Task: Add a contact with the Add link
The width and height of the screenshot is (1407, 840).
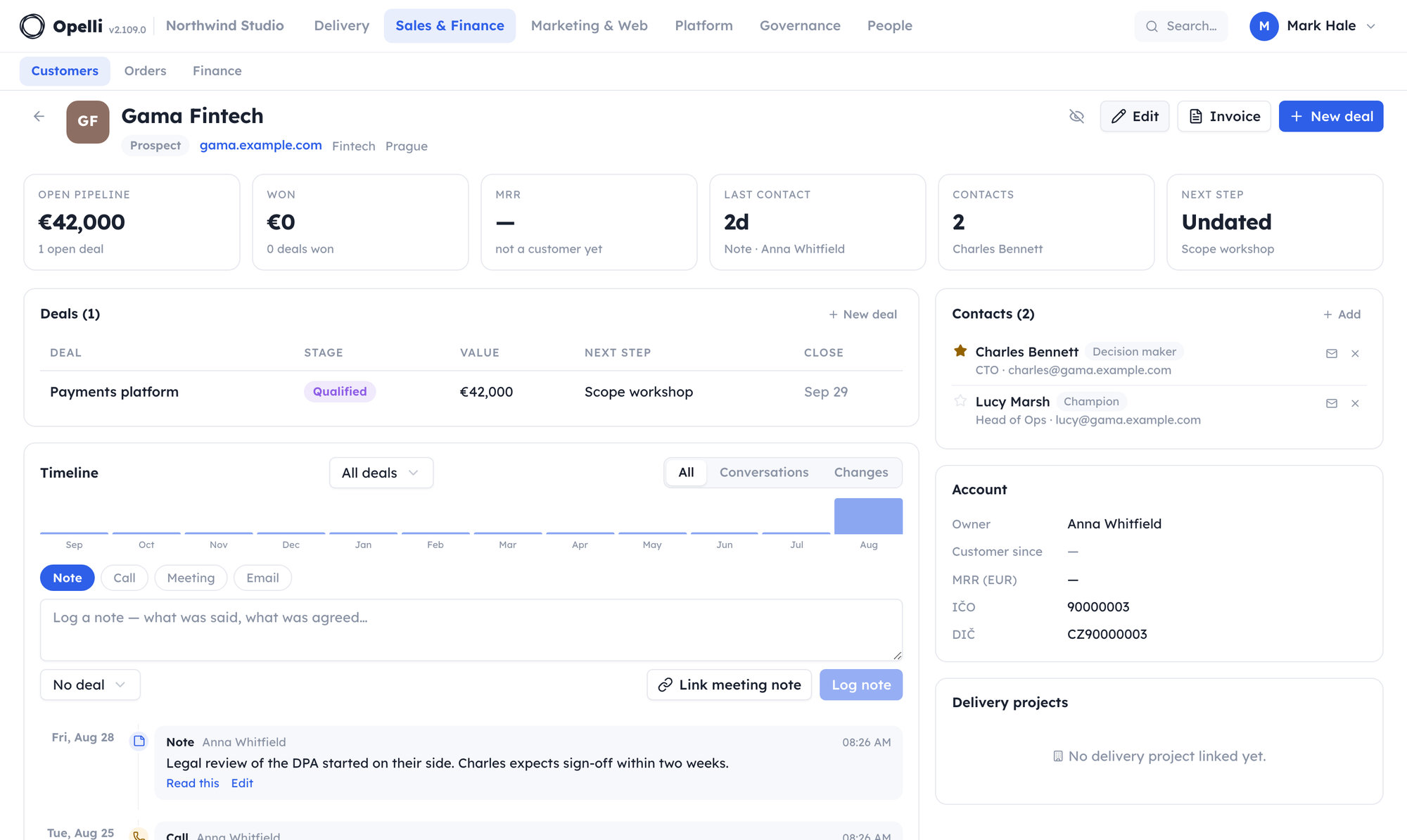Action: coord(1342,314)
